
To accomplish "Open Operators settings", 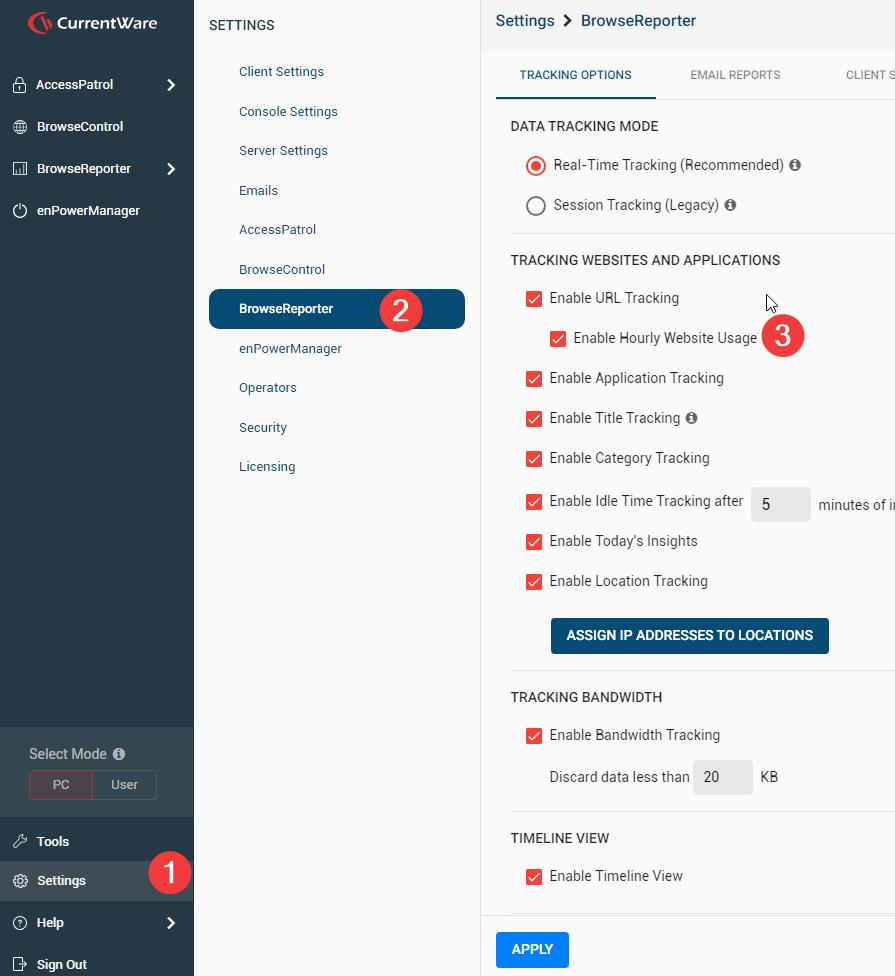I will 268,388.
